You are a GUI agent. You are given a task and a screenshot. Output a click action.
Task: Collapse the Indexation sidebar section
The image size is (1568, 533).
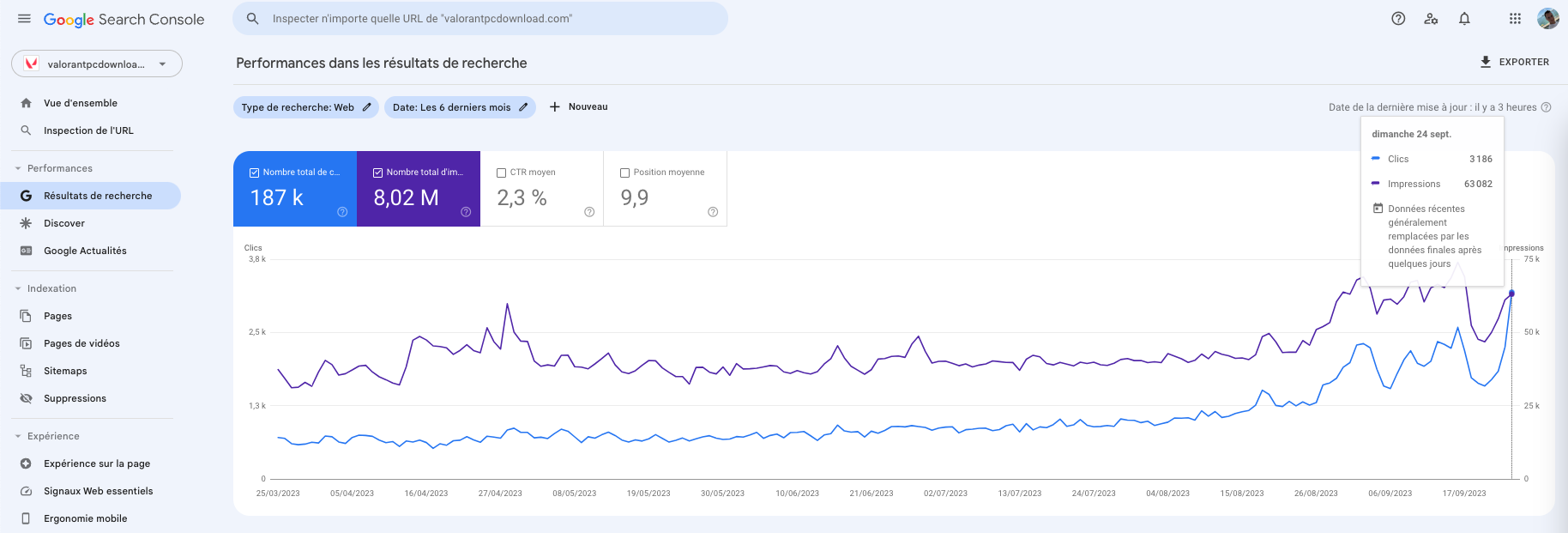(18, 288)
